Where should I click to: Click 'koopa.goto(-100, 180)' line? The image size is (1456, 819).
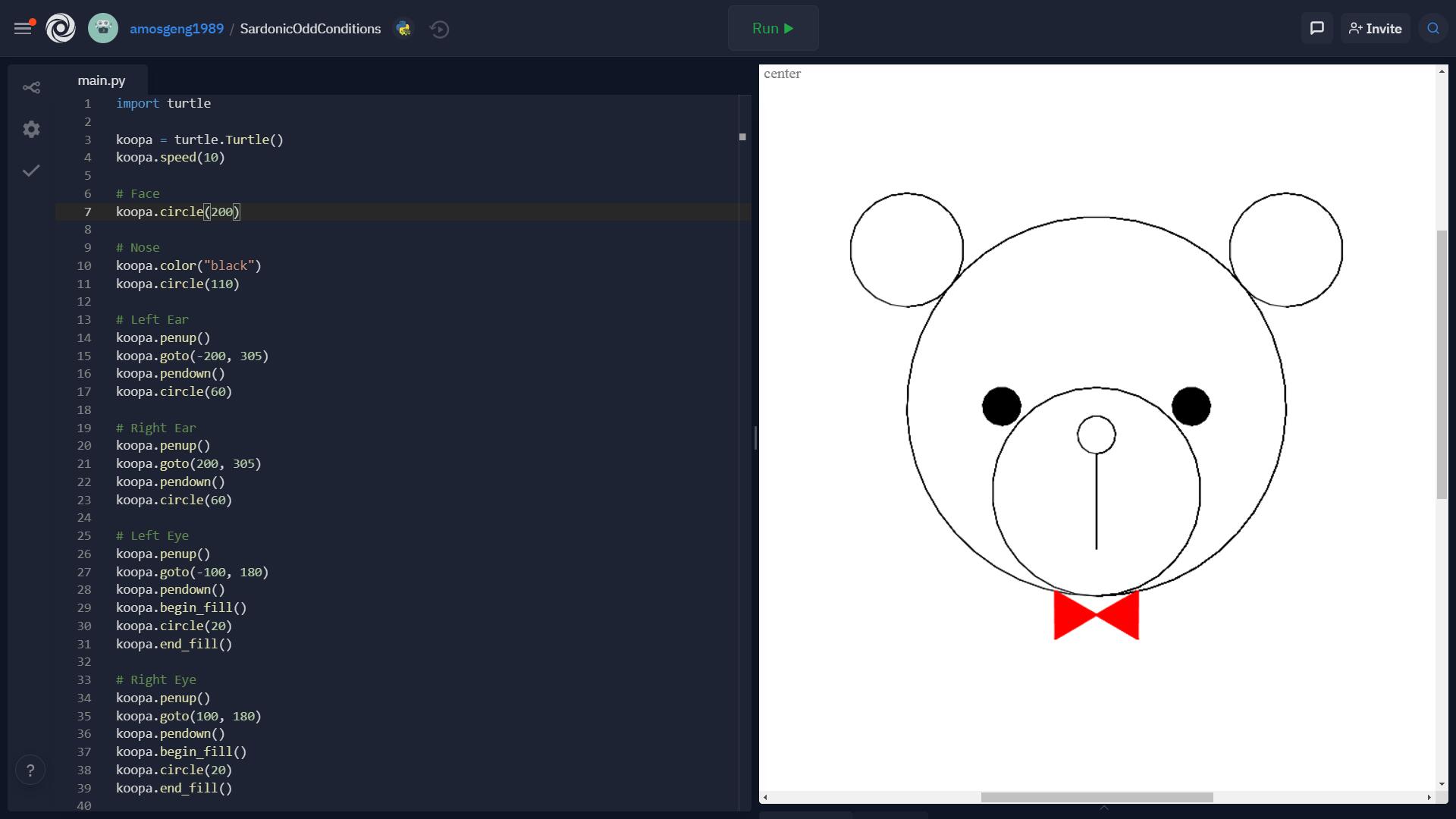point(192,572)
